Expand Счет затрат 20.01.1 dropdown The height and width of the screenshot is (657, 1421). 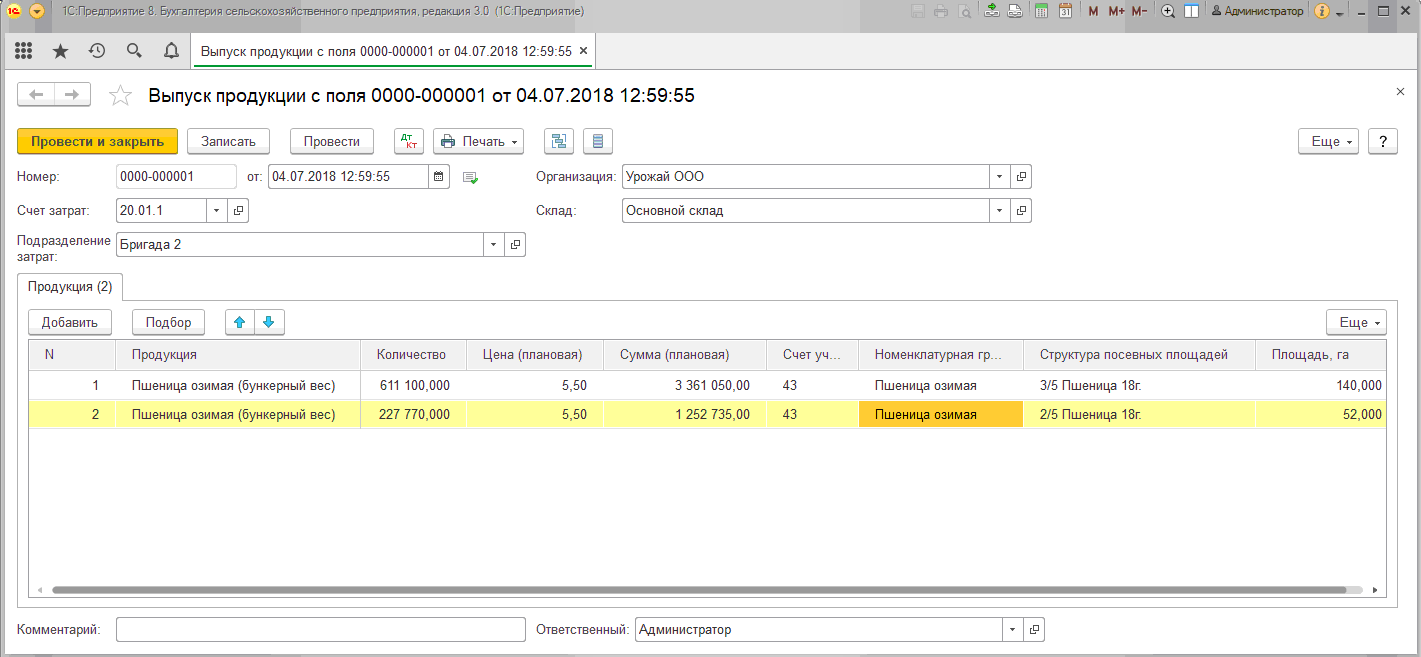coord(217,211)
